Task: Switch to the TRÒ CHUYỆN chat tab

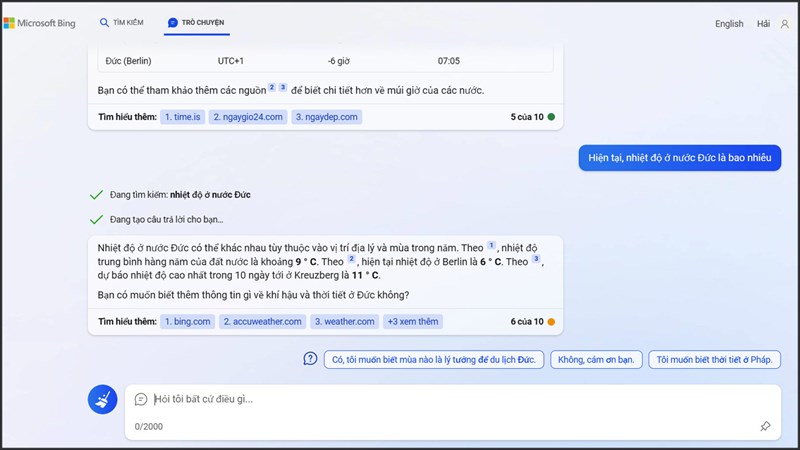Action: click(196, 22)
